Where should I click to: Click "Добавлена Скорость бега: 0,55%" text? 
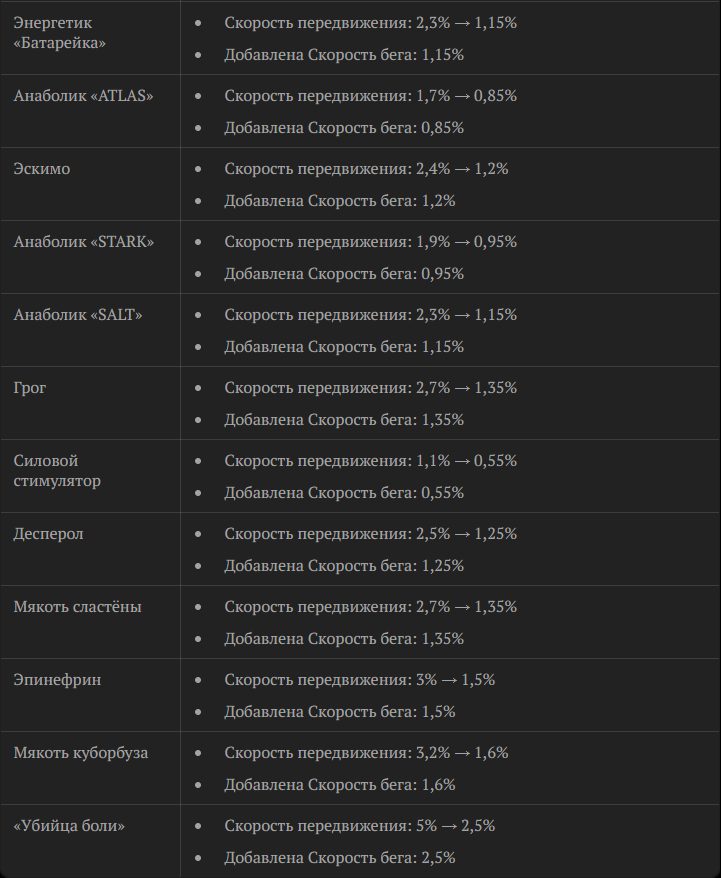[344, 493]
